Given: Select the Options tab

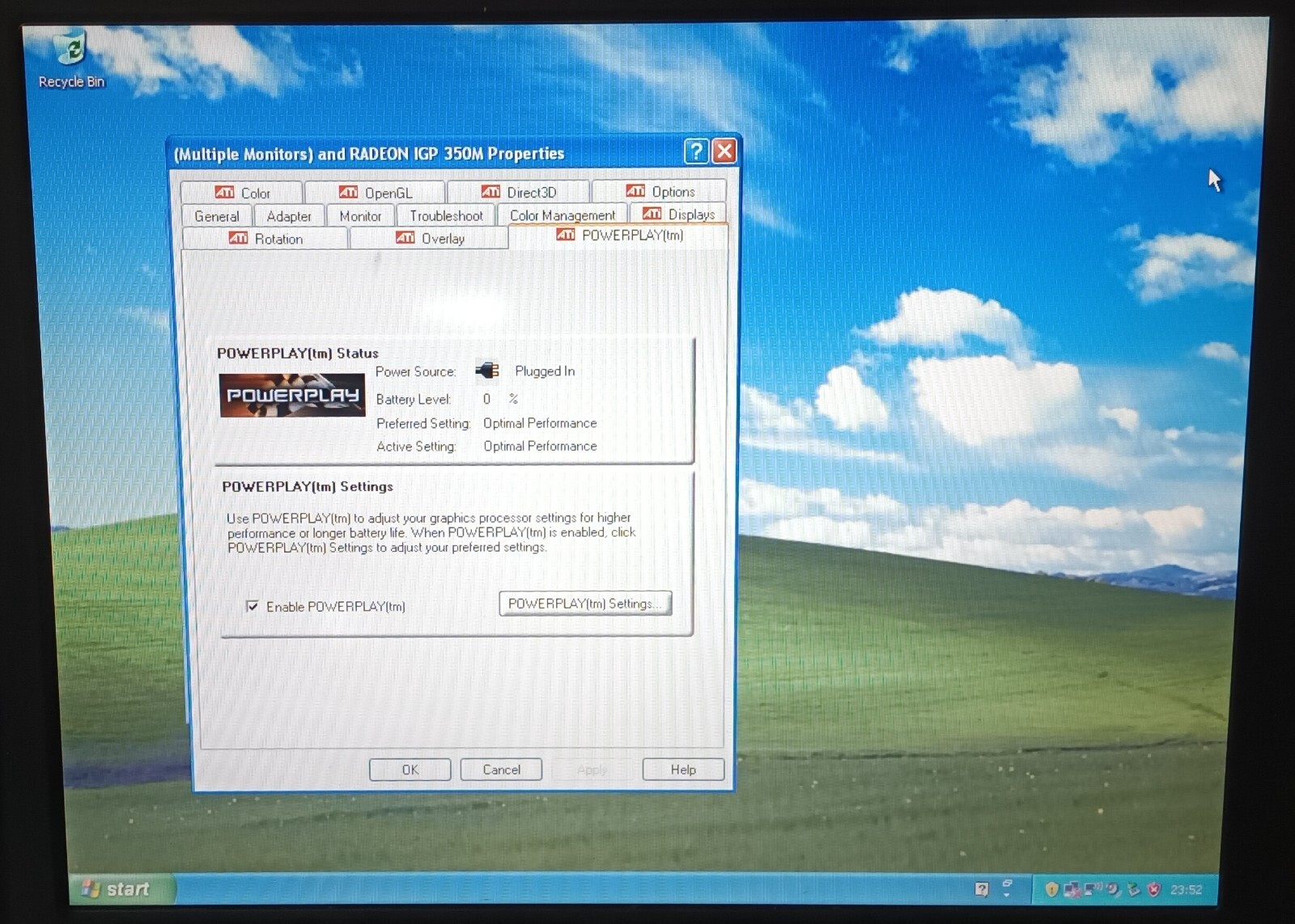Looking at the screenshot, I should click(660, 191).
